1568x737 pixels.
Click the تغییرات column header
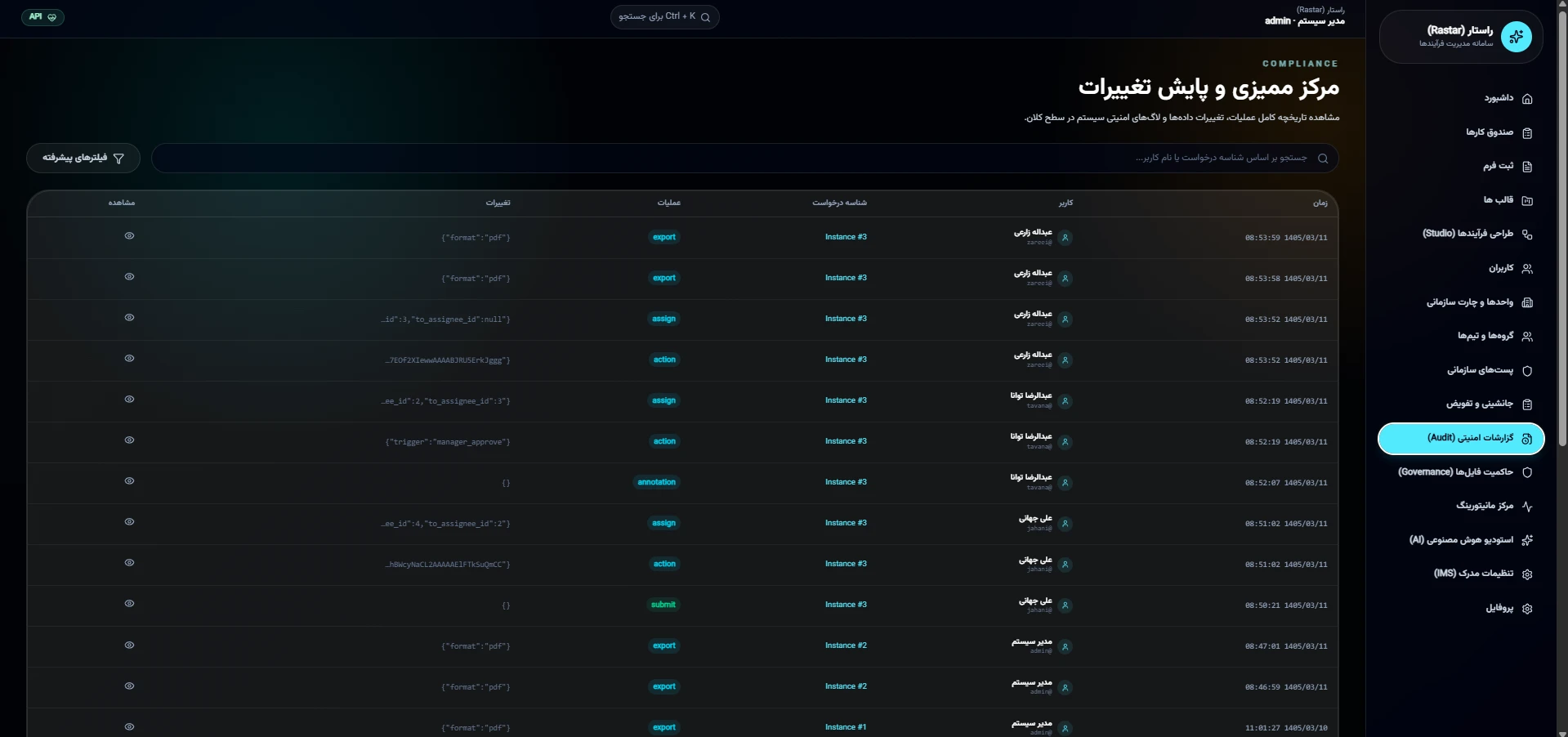tap(498, 203)
